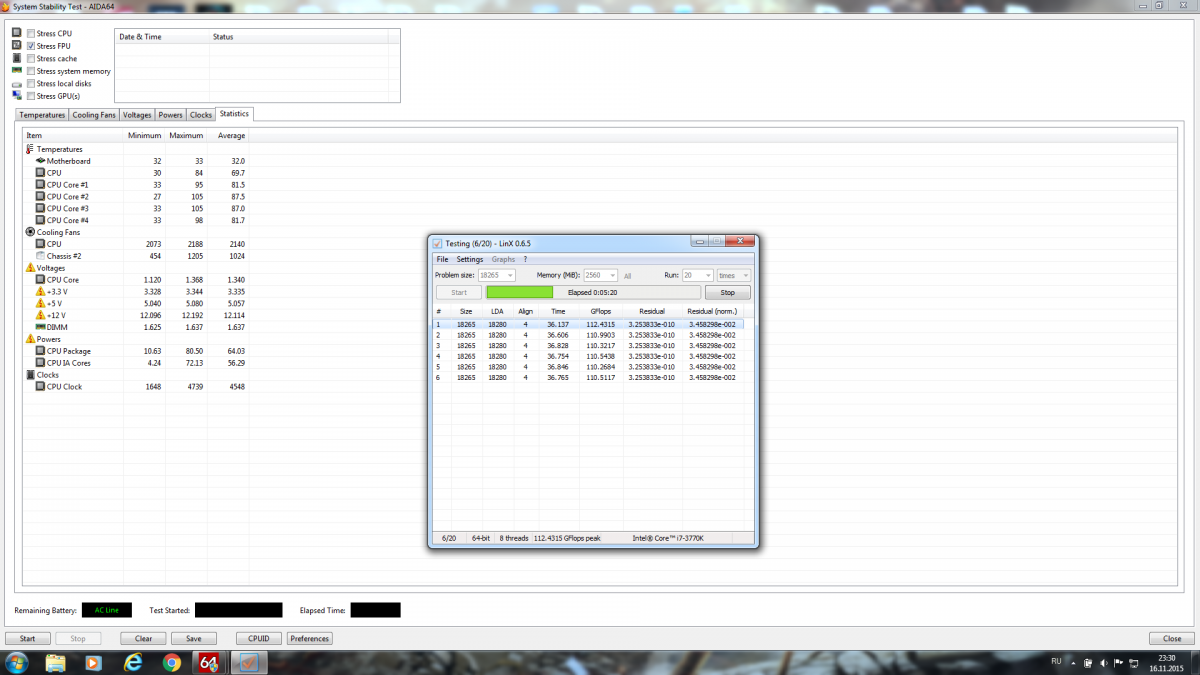The width and height of the screenshot is (1200, 675).
Task: Click the Windows Start orb
Action: click(17, 662)
